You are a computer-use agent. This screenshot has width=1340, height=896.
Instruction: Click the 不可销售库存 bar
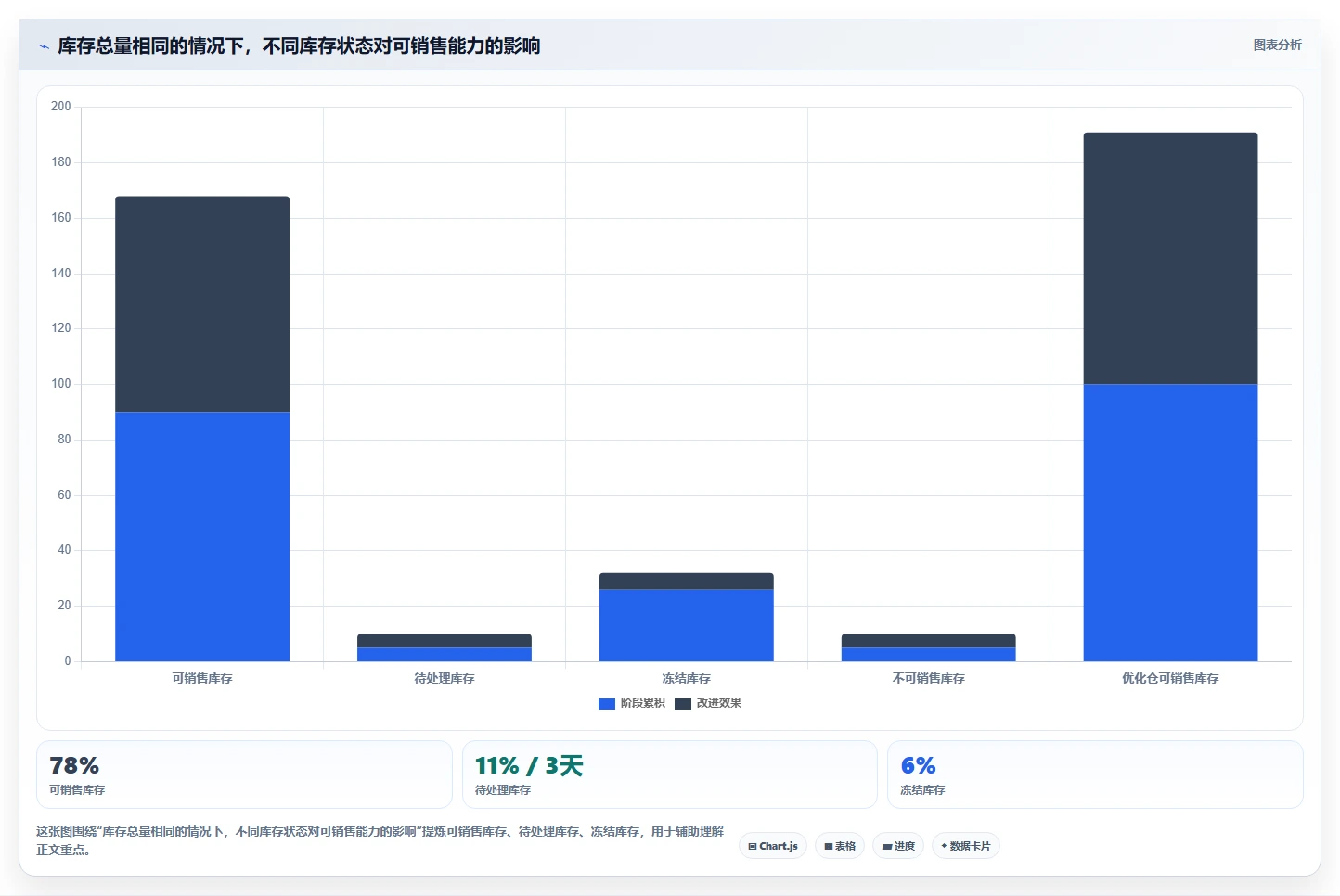click(x=929, y=647)
